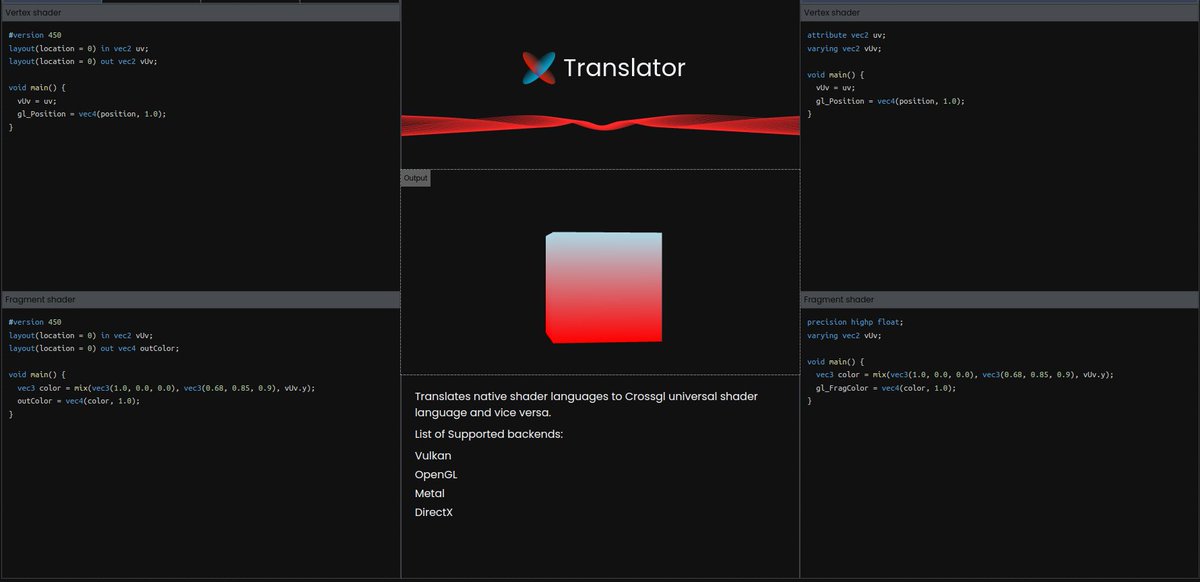The width and height of the screenshot is (1200, 582).
Task: Click the 'precision highp float;' line
Action: tap(855, 322)
